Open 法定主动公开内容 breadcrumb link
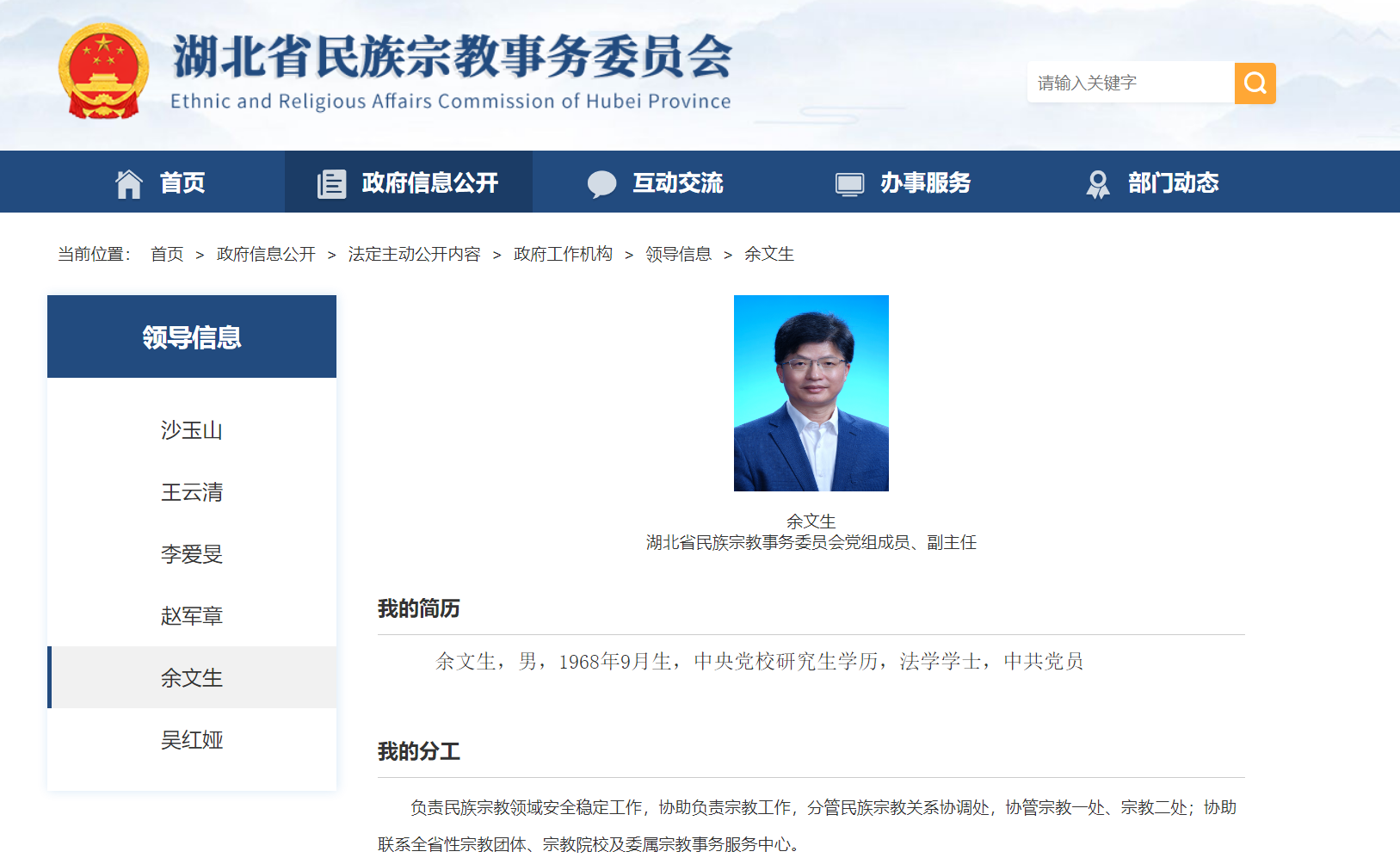Viewport: 1400px width, 864px height. (x=413, y=254)
